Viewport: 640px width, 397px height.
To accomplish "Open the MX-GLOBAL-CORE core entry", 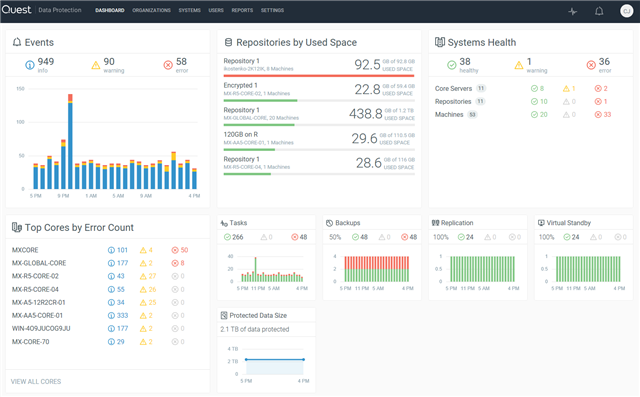I will coord(39,263).
